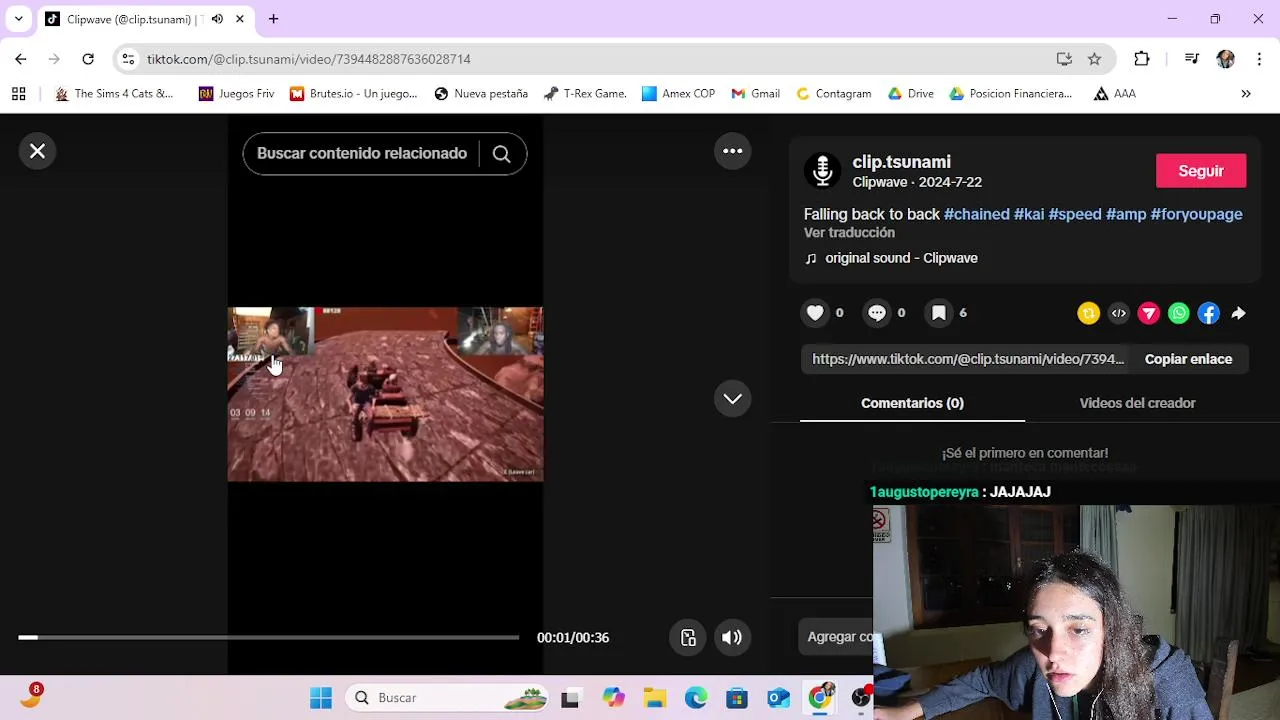Mute the tab via its speaker icon
This screenshot has height=720, width=1280.
point(217,19)
